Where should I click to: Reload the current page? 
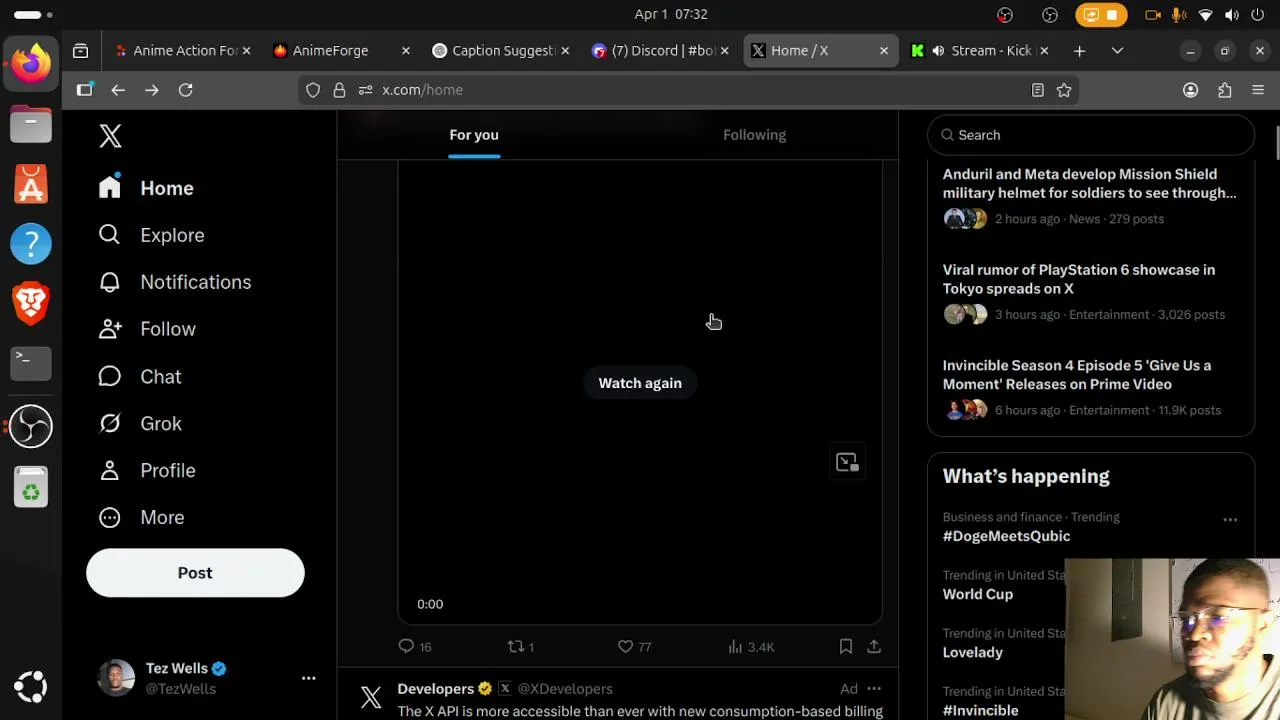tap(186, 90)
